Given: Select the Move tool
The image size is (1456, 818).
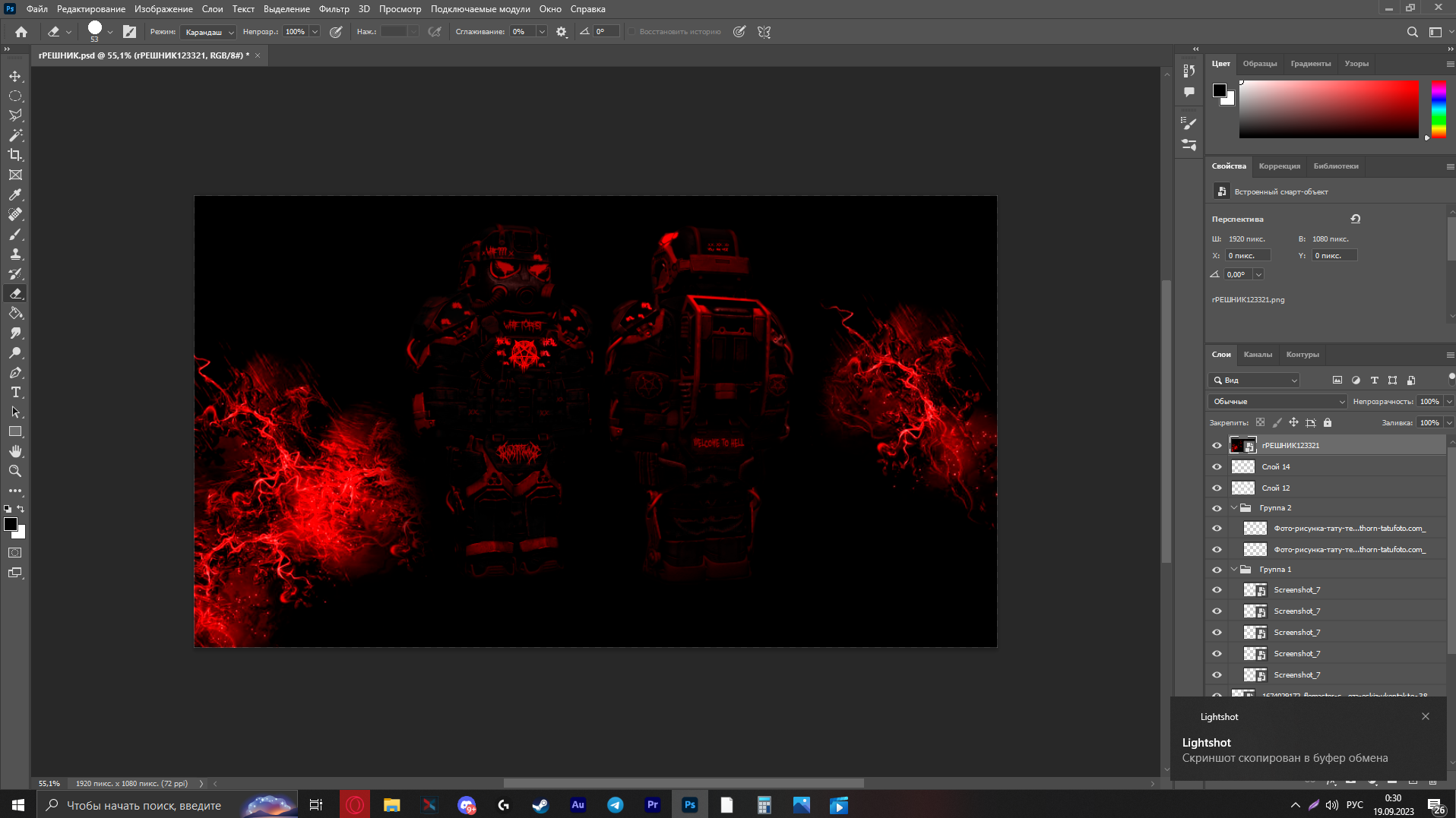Looking at the screenshot, I should (x=15, y=77).
